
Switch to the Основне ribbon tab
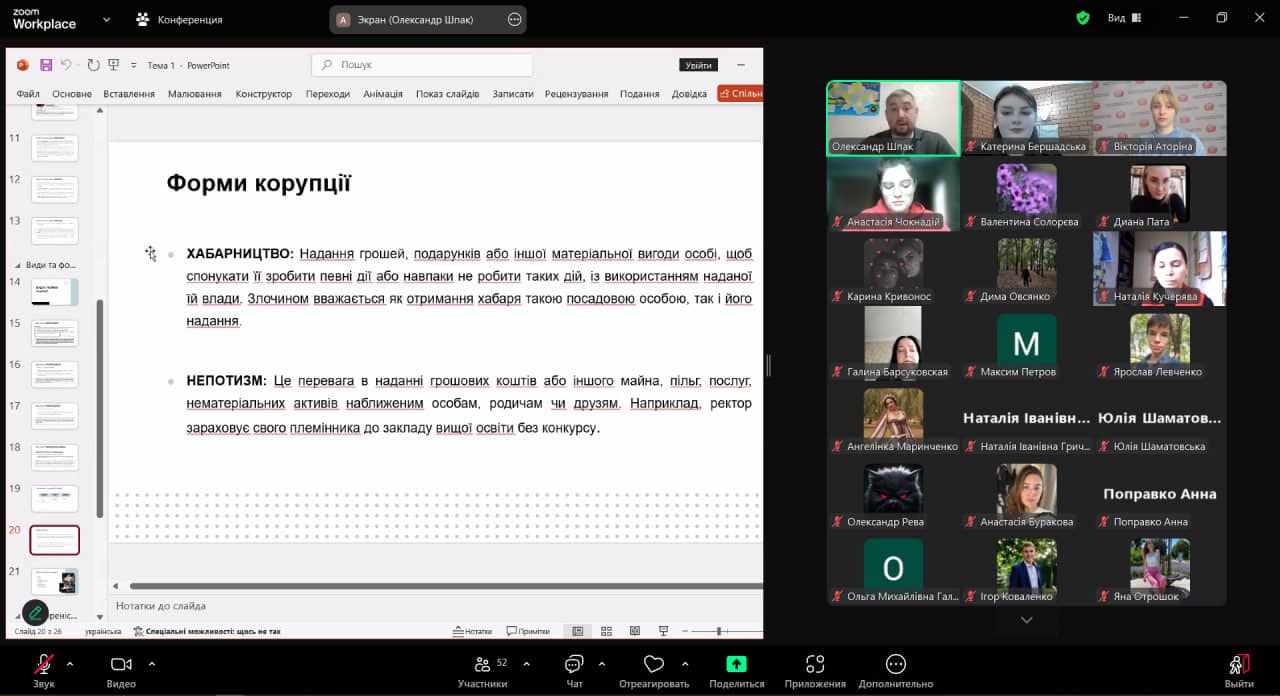(x=72, y=94)
